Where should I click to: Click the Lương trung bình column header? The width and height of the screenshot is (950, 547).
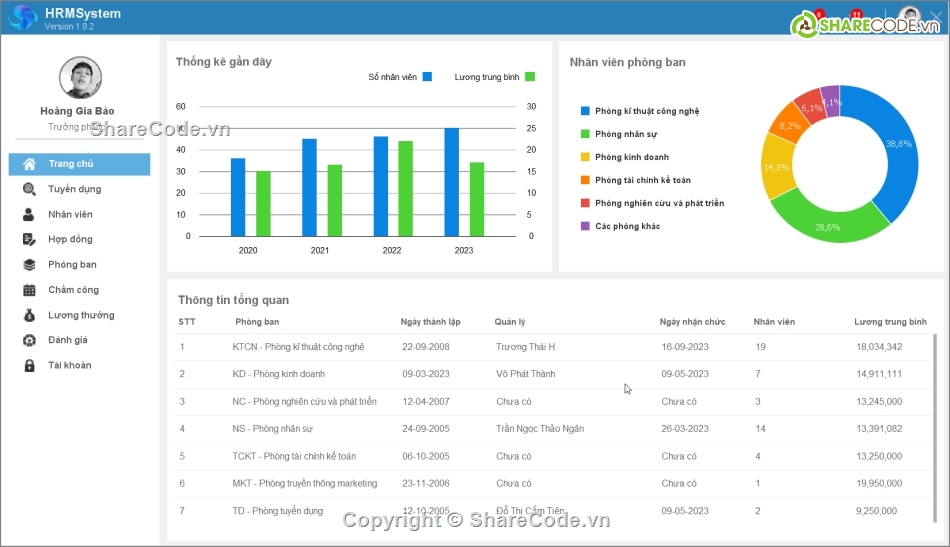coord(890,322)
